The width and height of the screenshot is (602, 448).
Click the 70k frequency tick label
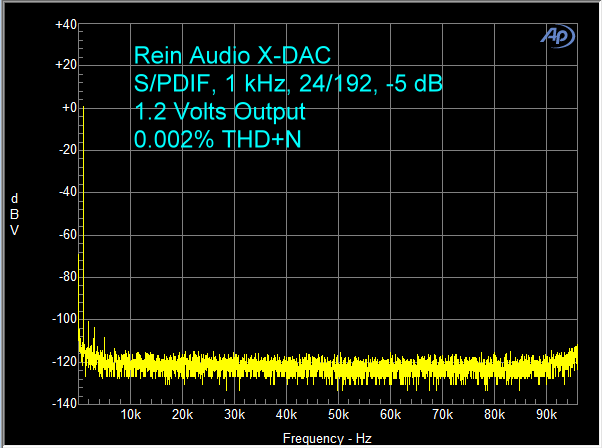442,415
